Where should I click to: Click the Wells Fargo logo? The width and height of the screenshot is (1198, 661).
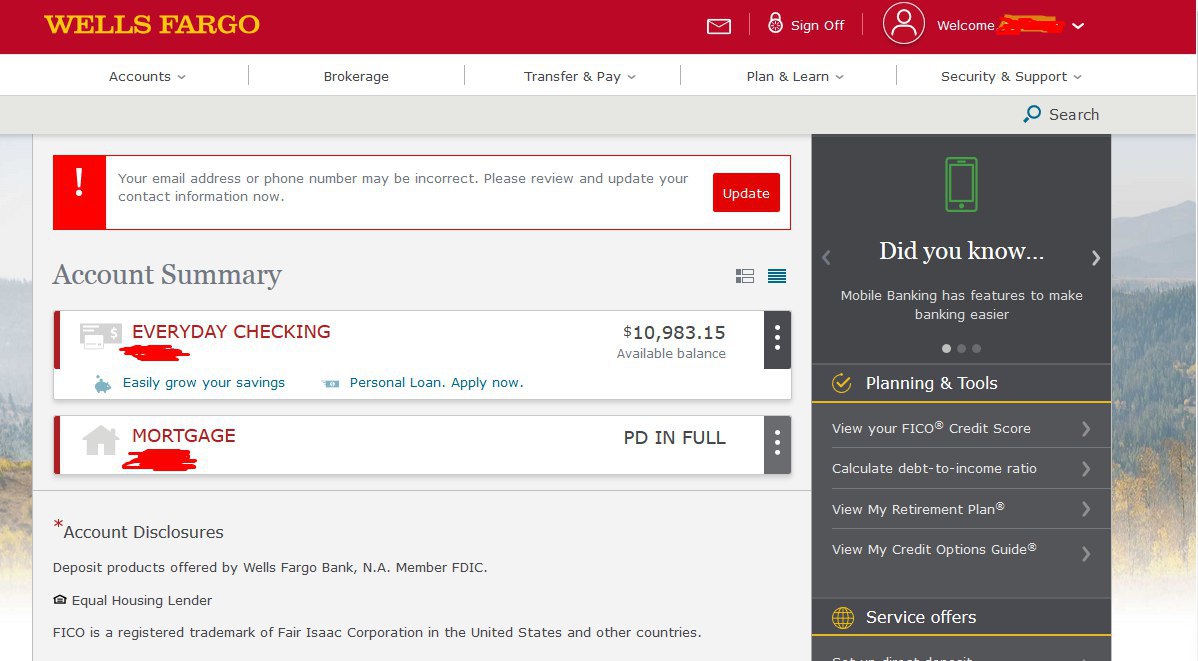(x=152, y=24)
